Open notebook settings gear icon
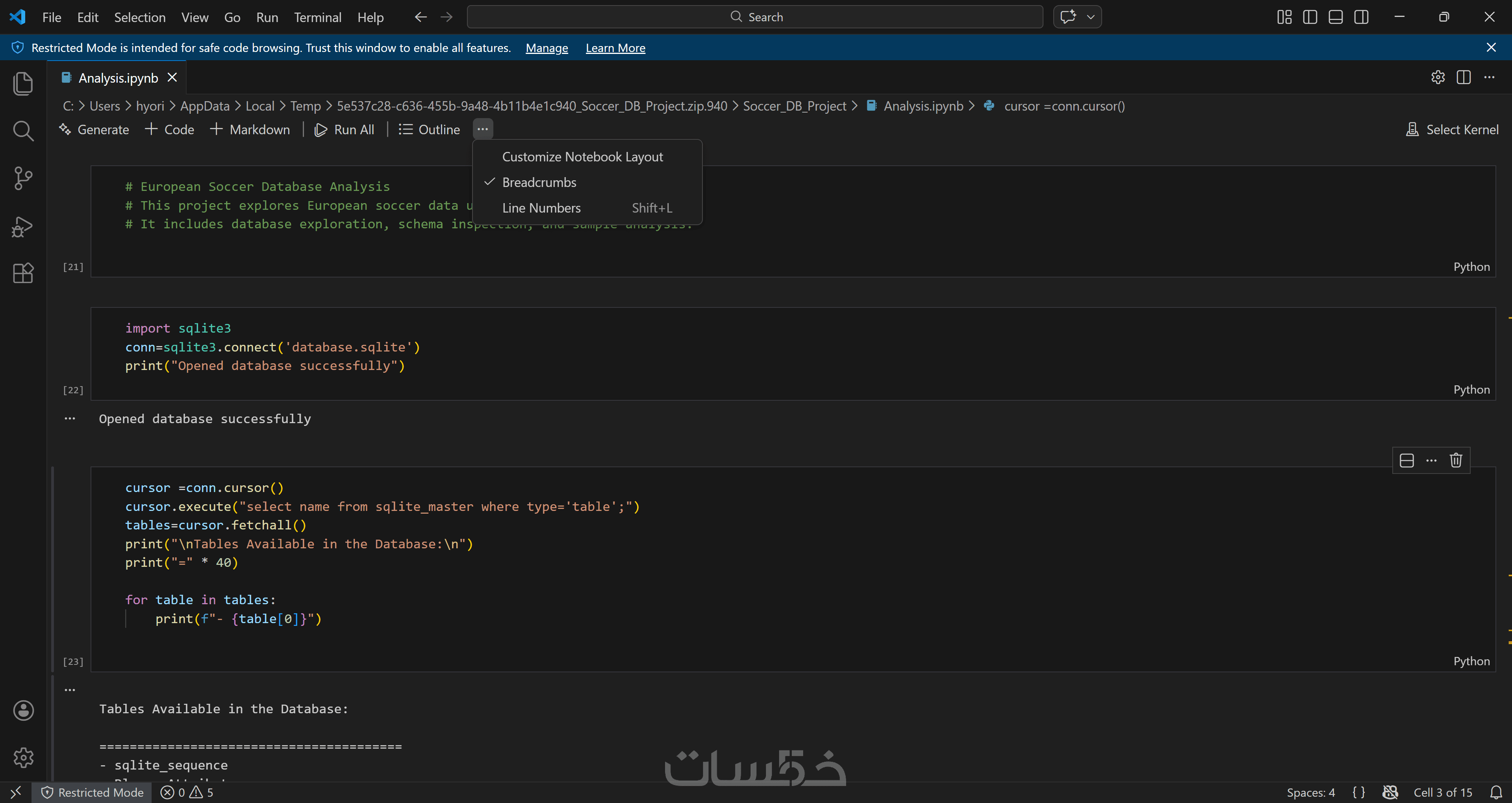 click(x=1438, y=78)
